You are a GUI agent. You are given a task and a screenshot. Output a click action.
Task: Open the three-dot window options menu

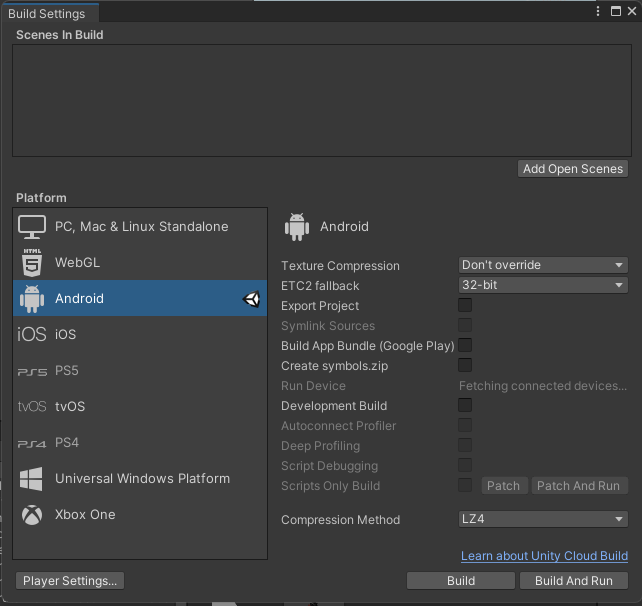pos(598,11)
